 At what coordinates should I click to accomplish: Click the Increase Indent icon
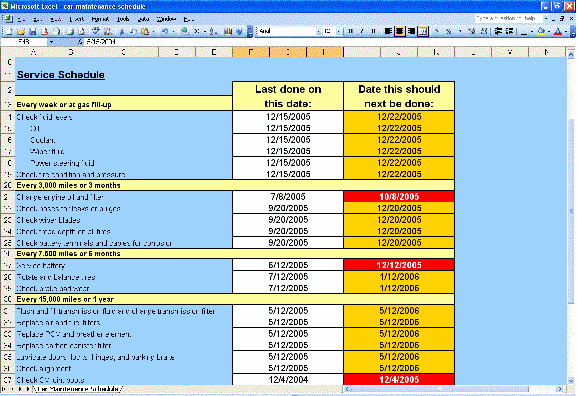[x=509, y=31]
